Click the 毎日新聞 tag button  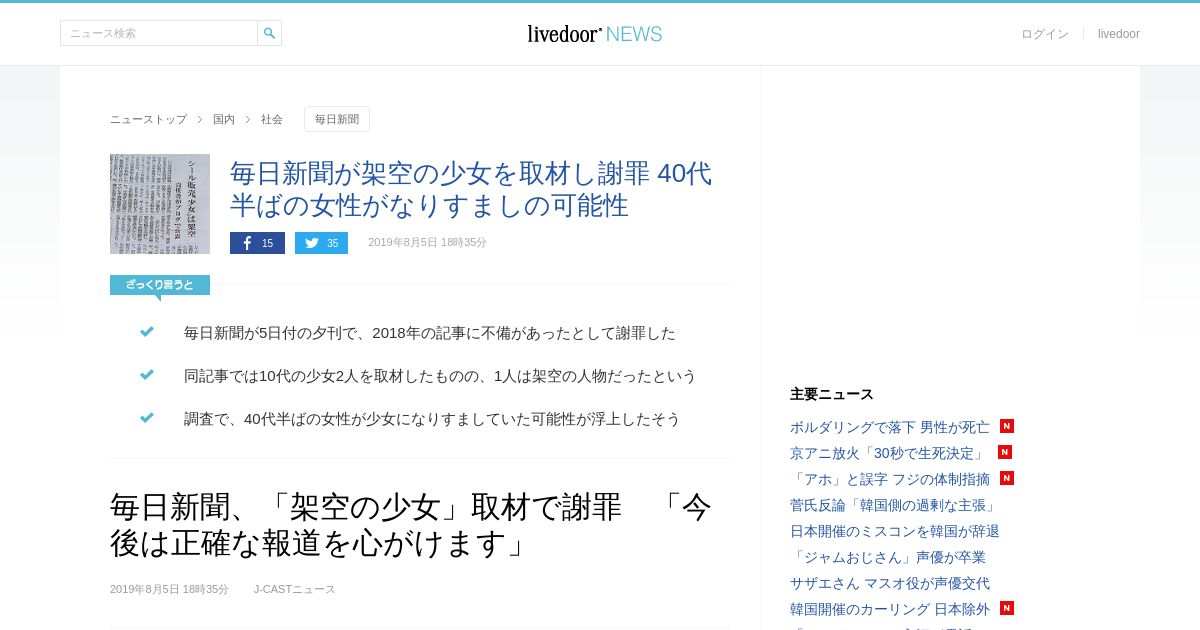click(x=337, y=119)
